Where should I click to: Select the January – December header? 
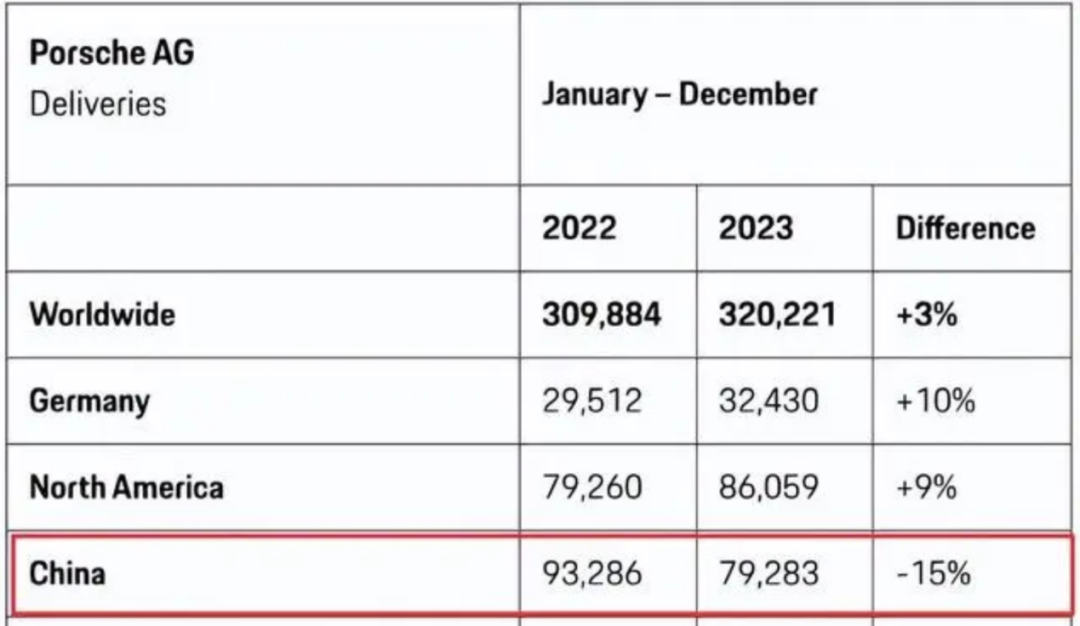(680, 95)
